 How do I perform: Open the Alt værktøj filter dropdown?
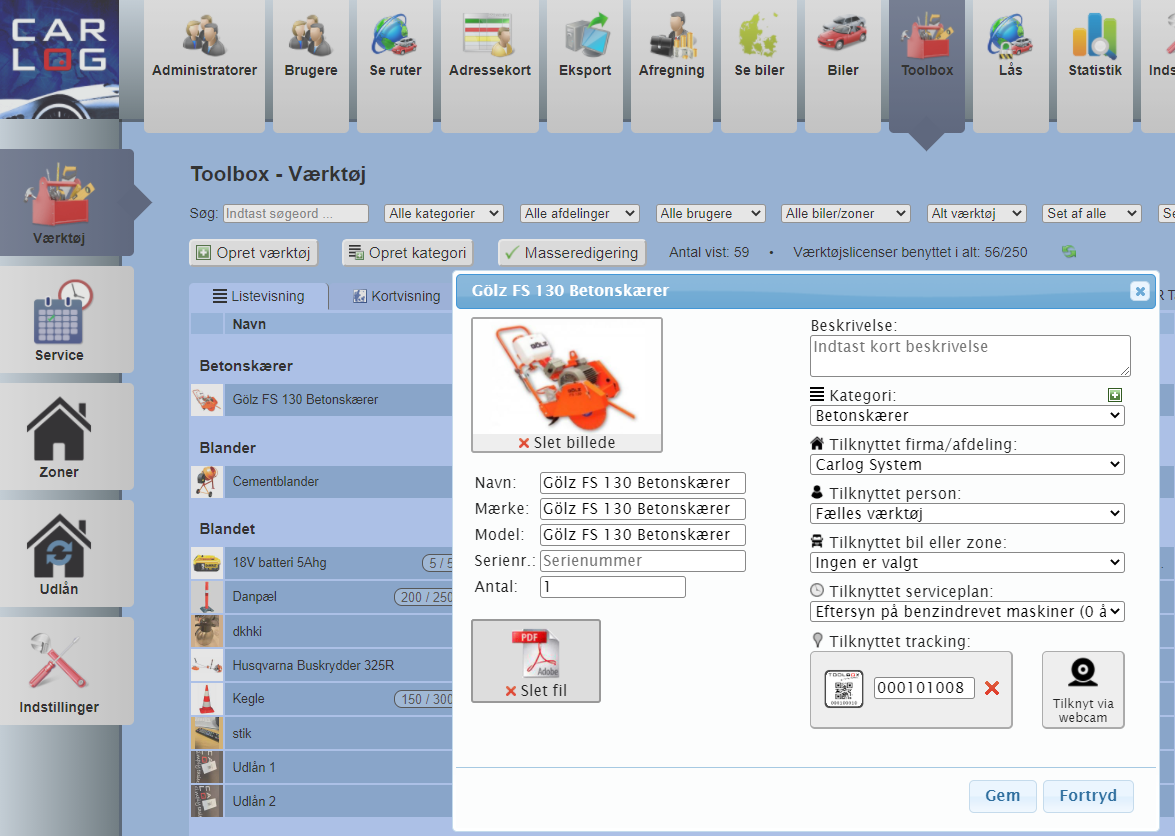pos(976,213)
